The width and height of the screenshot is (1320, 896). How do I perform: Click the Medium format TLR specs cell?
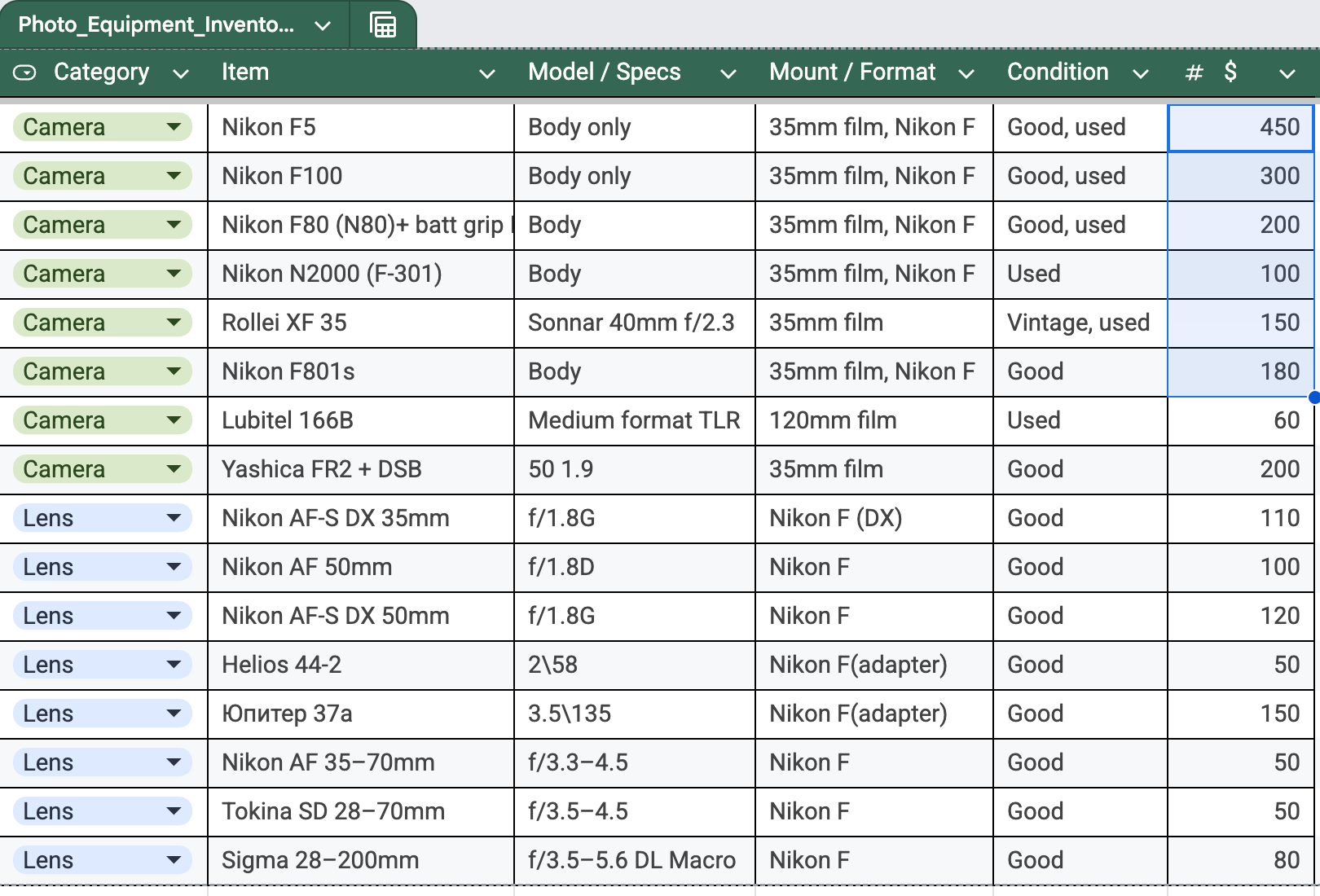coord(634,420)
